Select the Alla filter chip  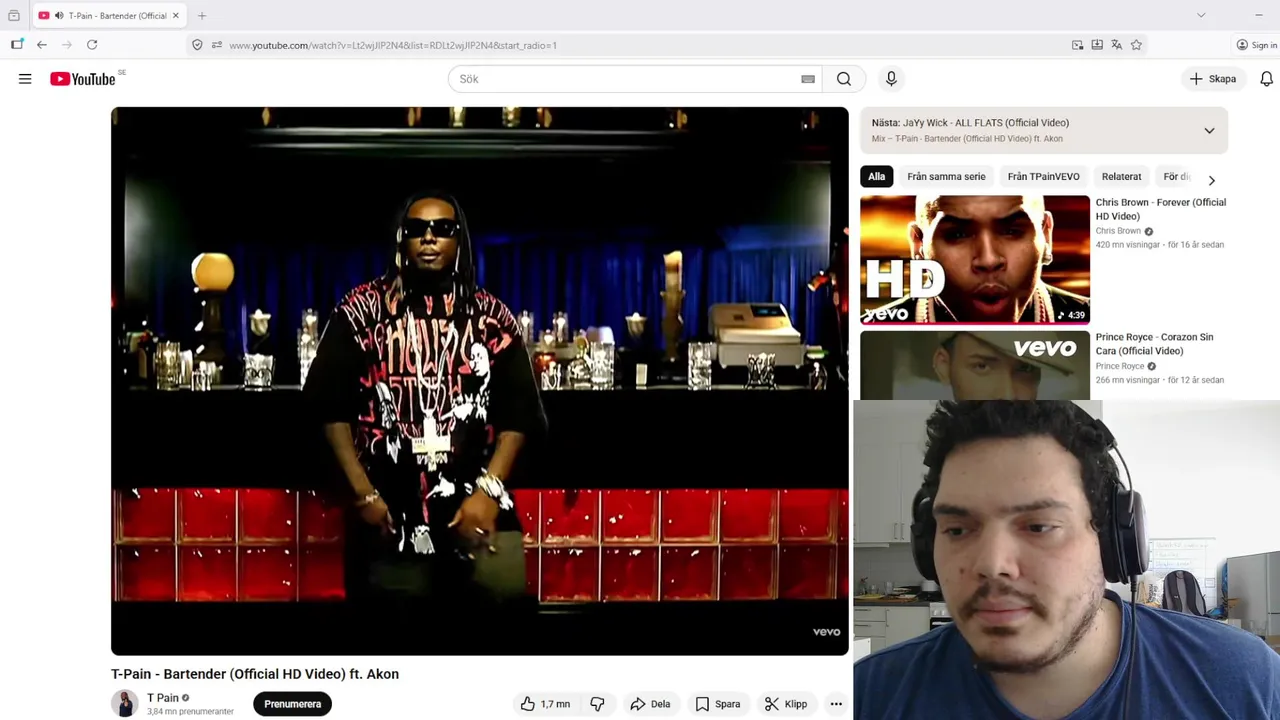(876, 177)
